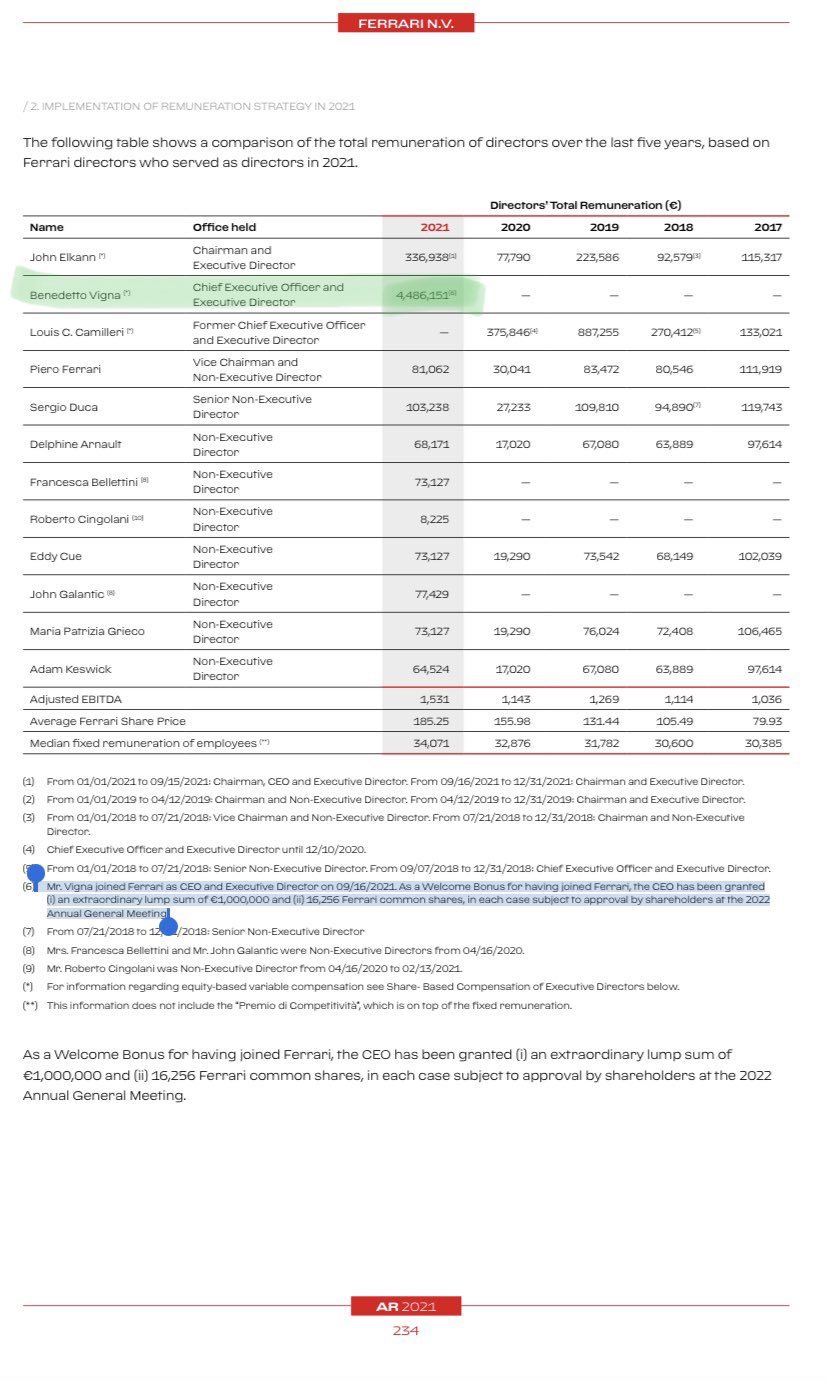The width and height of the screenshot is (828, 1382).
Task: Tap the Directors' Total Remuneration (€) header
Action: [x=586, y=205]
